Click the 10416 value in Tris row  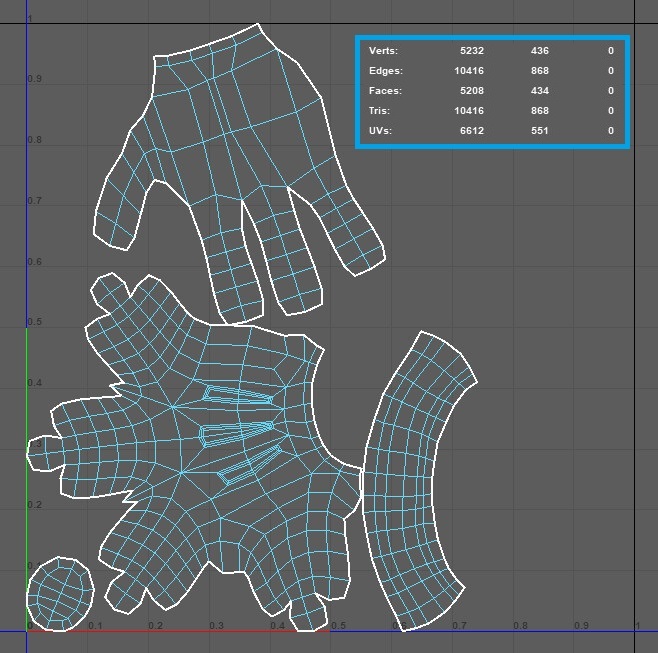pyautogui.click(x=469, y=111)
